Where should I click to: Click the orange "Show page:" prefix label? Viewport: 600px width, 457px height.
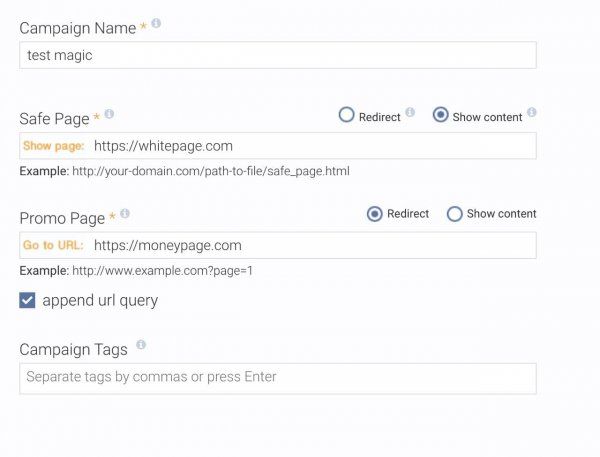point(54,146)
